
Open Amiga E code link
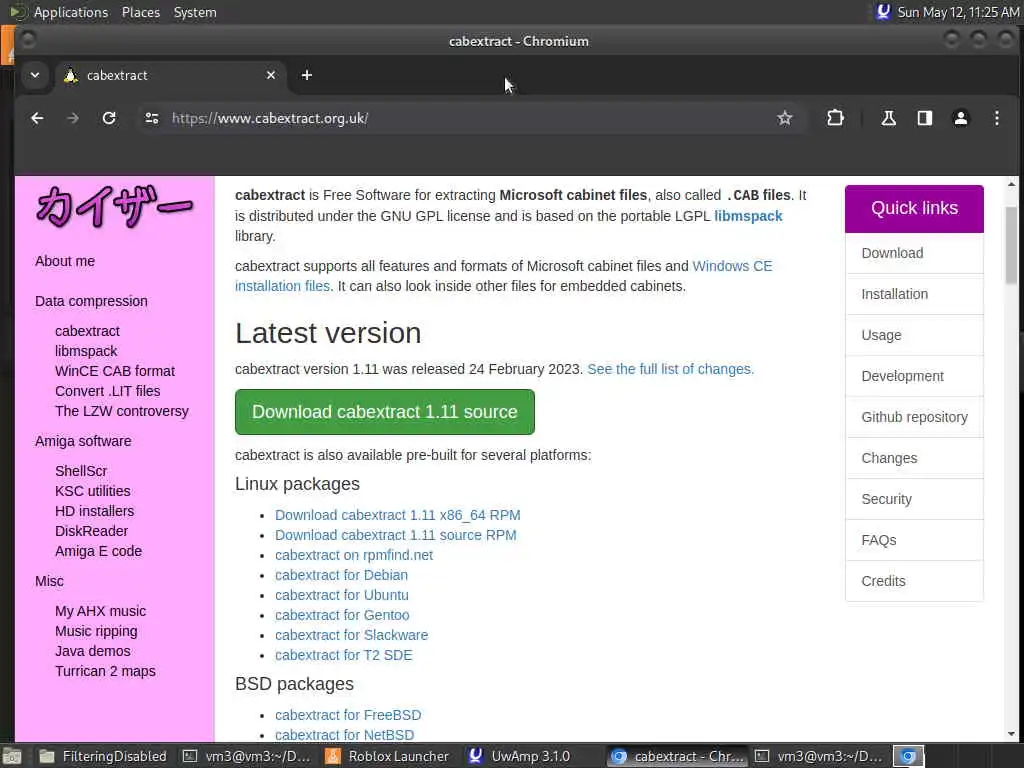99,551
